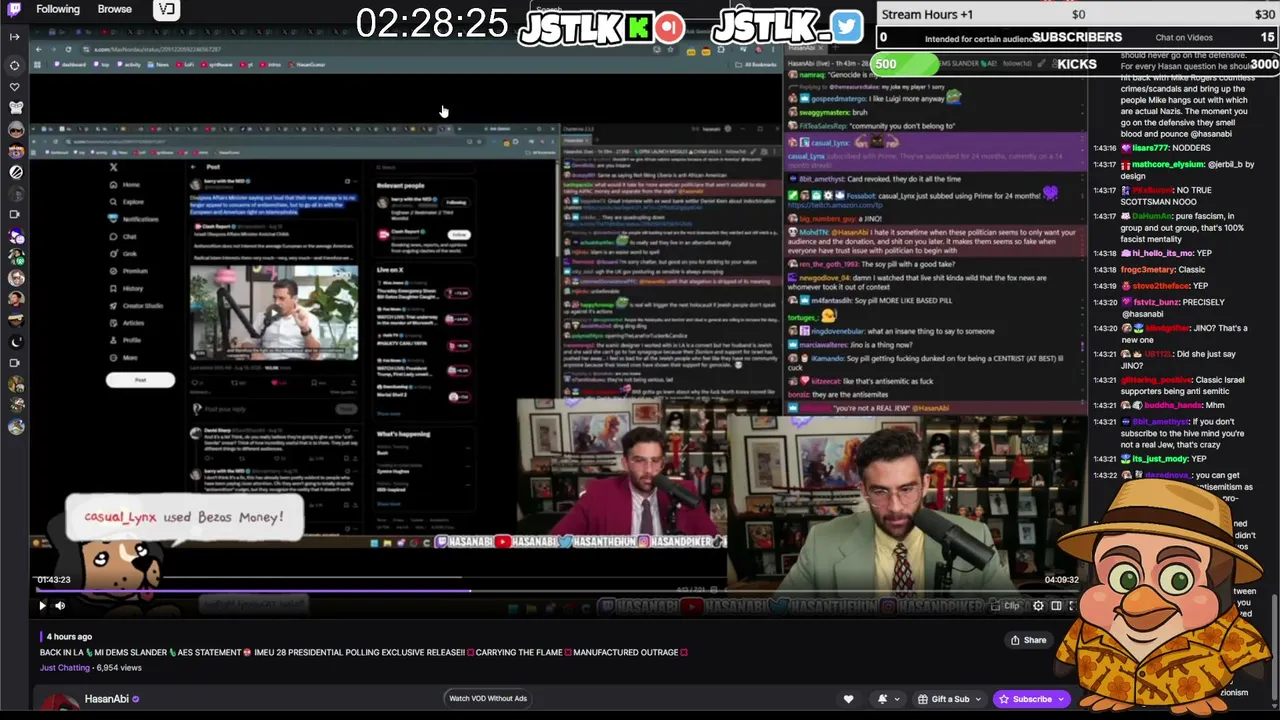Screen dimensions: 1280x720
Task: Open the white striped-circle channel avatar in sidebar
Action: tap(15, 172)
